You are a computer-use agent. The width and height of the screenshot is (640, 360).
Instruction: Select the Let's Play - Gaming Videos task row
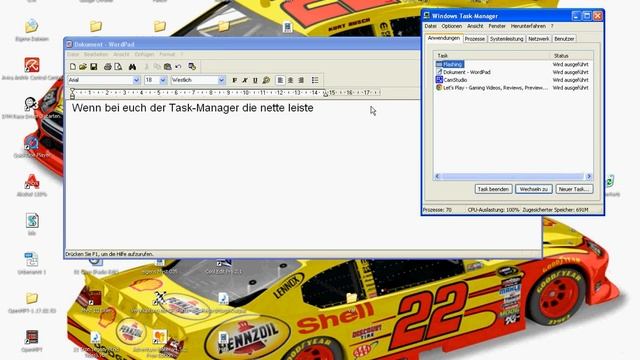point(513,88)
